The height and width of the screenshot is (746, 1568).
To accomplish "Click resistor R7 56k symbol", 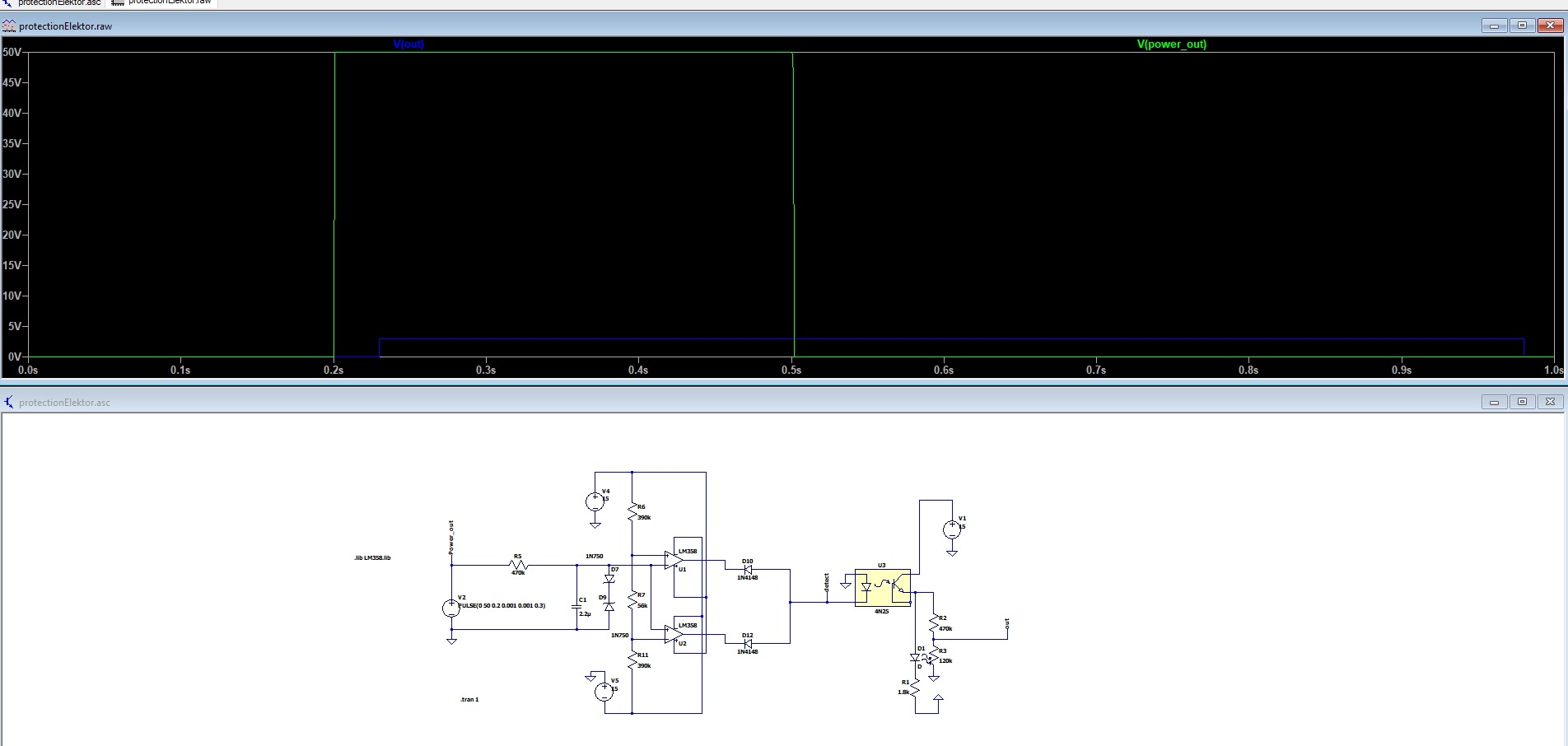I will [x=632, y=600].
